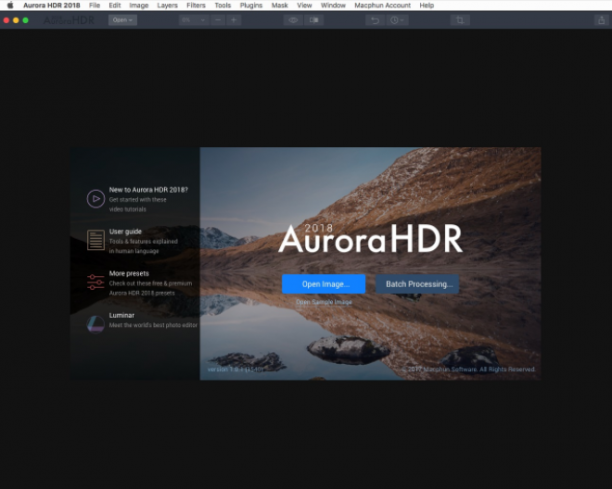This screenshot has height=489, width=612.
Task: Open the 'New to Aurora HDR 2018?' link
Action: coord(148,190)
